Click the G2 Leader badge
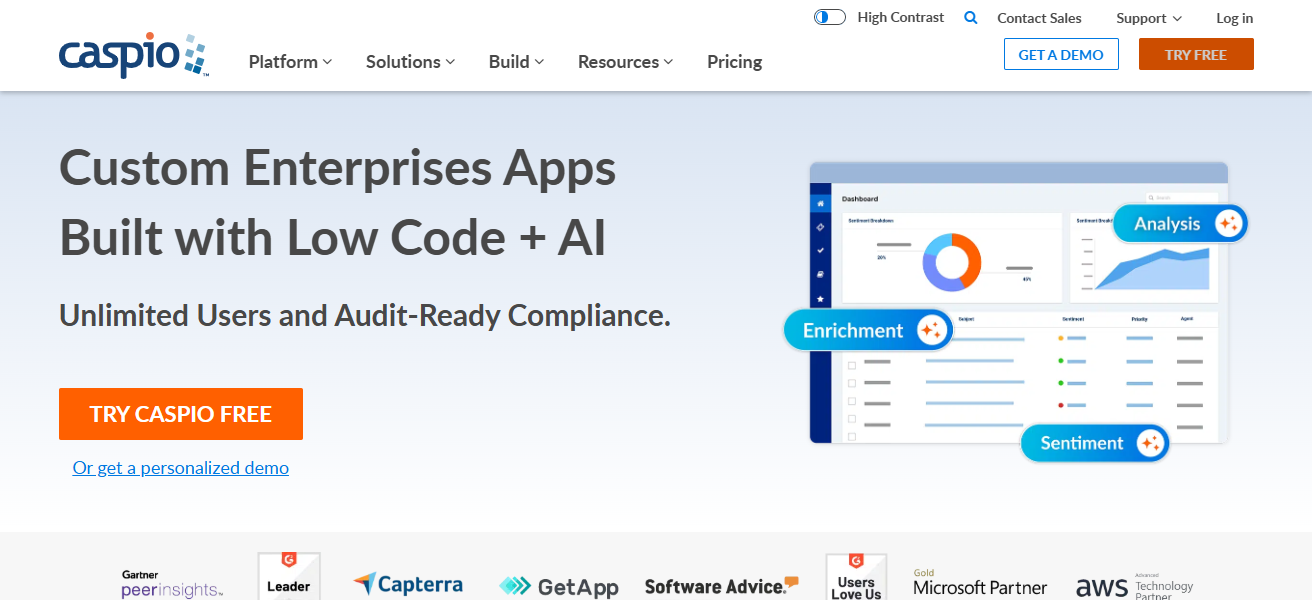1312x600 pixels. [289, 578]
